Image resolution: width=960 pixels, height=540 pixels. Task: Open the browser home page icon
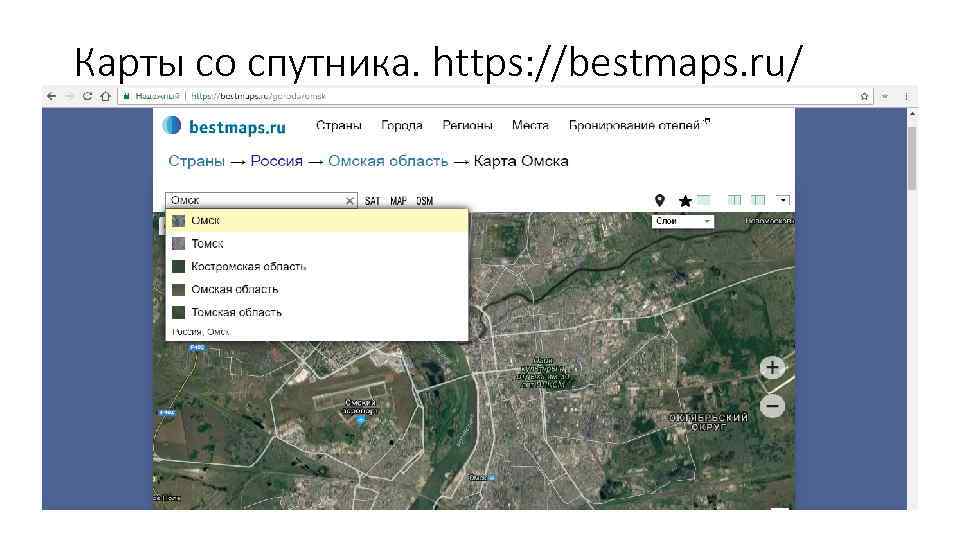click(x=105, y=96)
